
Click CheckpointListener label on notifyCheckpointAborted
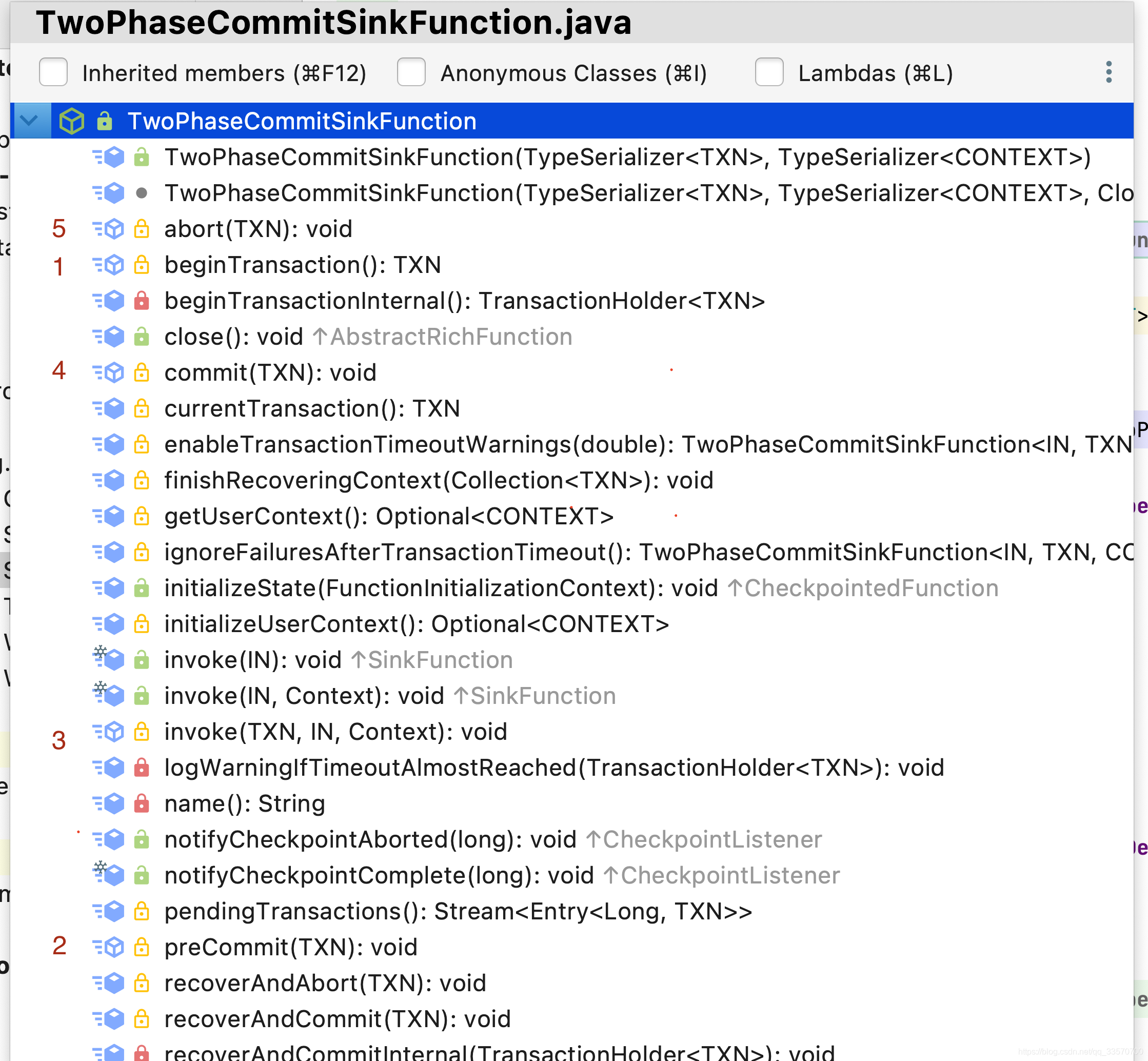pos(704,839)
